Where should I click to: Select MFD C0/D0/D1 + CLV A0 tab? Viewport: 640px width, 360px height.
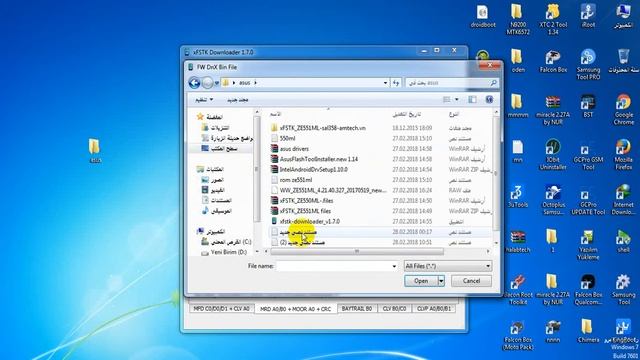(221, 309)
